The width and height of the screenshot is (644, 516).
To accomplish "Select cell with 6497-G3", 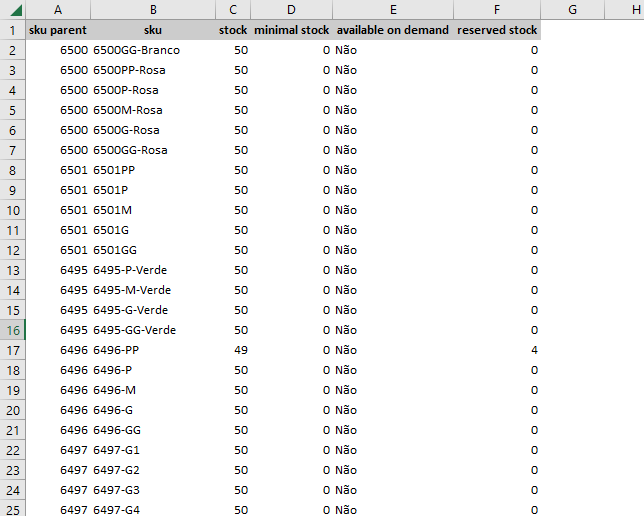I will 153,490.
